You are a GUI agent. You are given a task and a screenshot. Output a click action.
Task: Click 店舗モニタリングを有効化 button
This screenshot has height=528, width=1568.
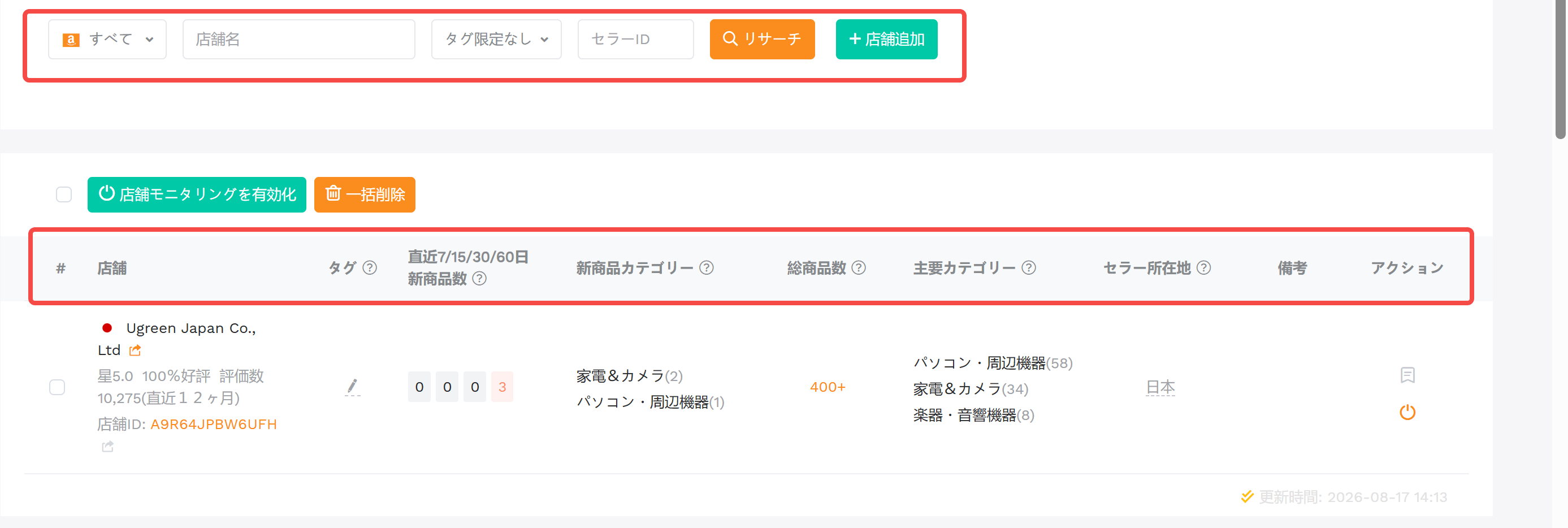click(x=197, y=194)
